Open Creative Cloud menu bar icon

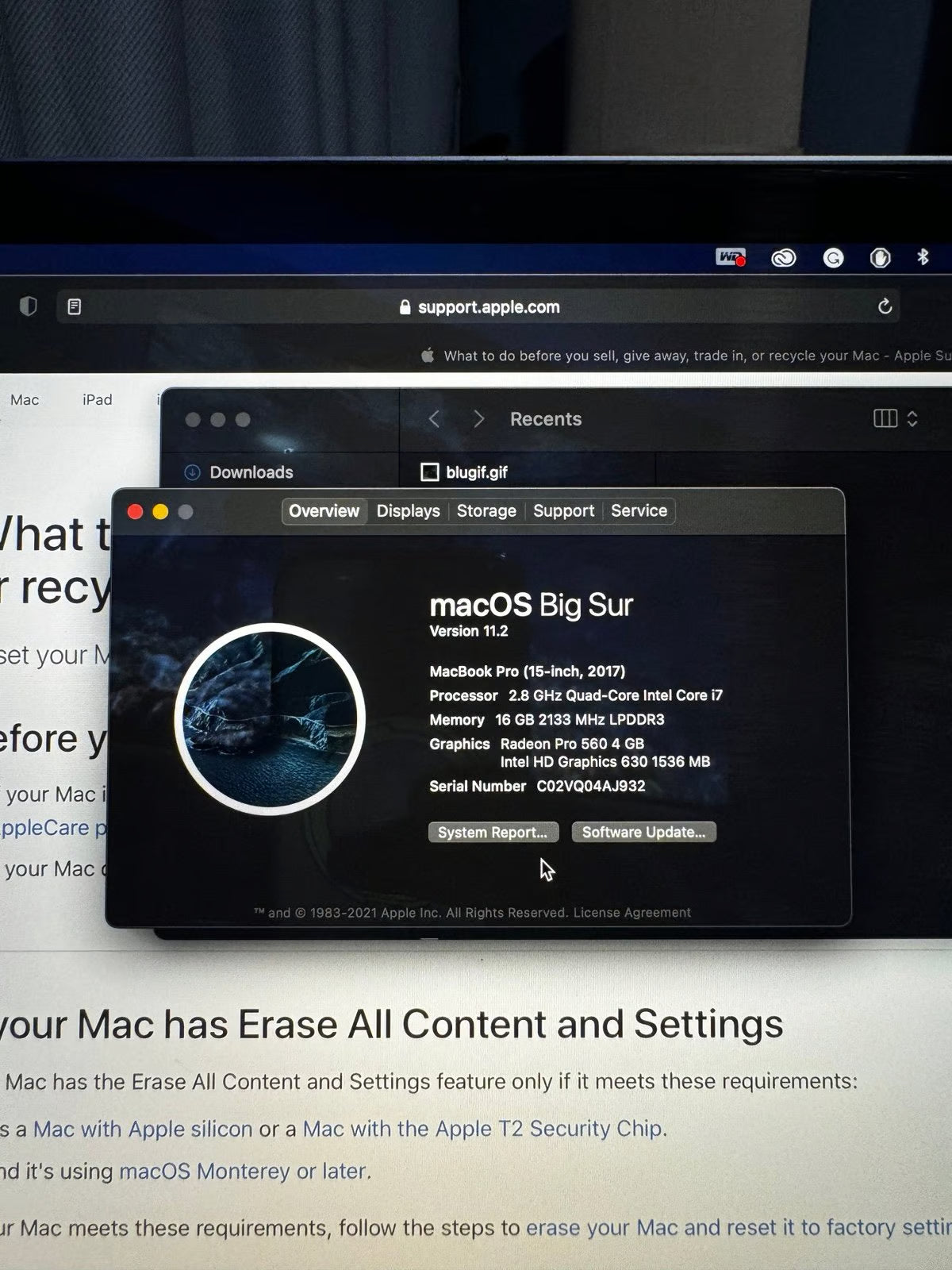[x=784, y=258]
